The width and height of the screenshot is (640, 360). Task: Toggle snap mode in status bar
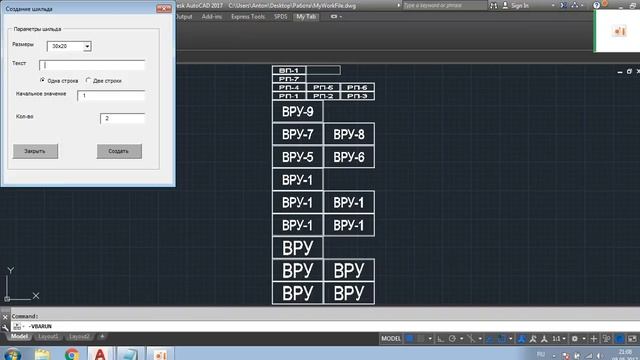(420, 338)
